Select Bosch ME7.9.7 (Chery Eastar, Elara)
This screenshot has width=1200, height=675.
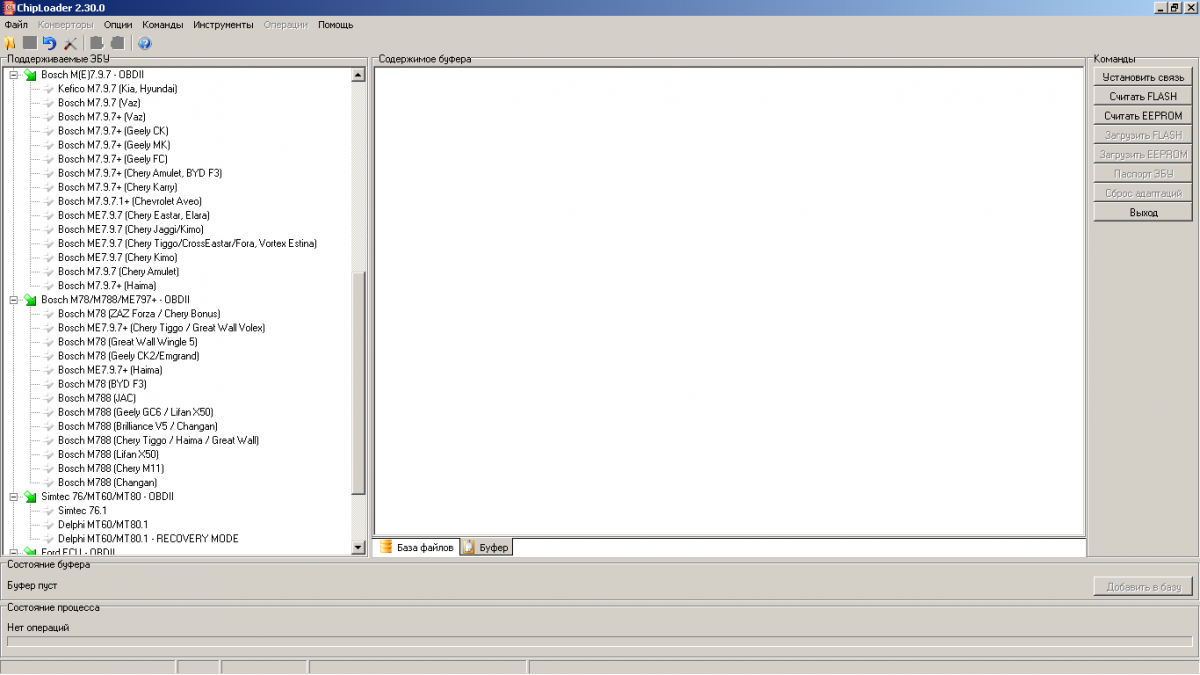pyautogui.click(x=134, y=215)
